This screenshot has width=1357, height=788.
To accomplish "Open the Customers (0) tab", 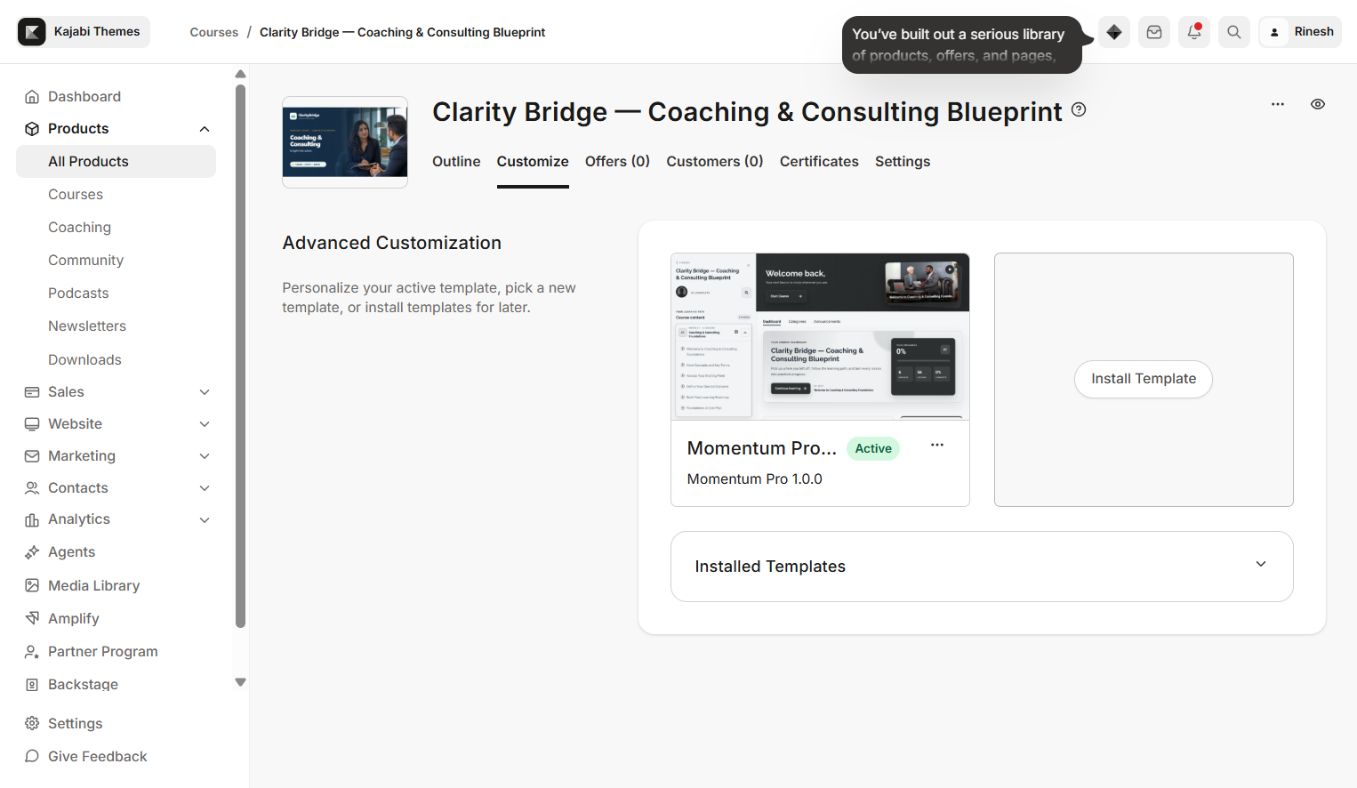I will 715,162.
